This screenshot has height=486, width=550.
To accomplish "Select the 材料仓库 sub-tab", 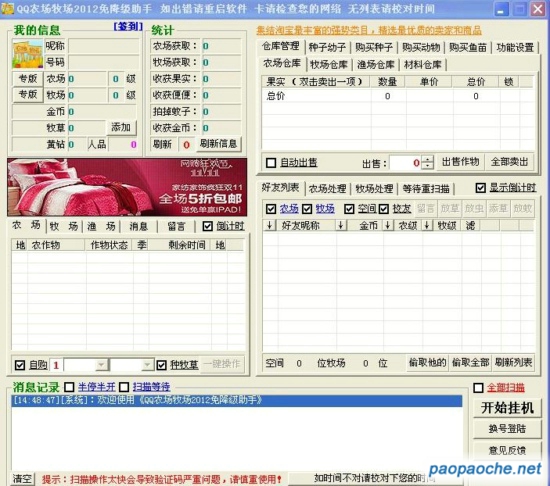I will [423, 65].
